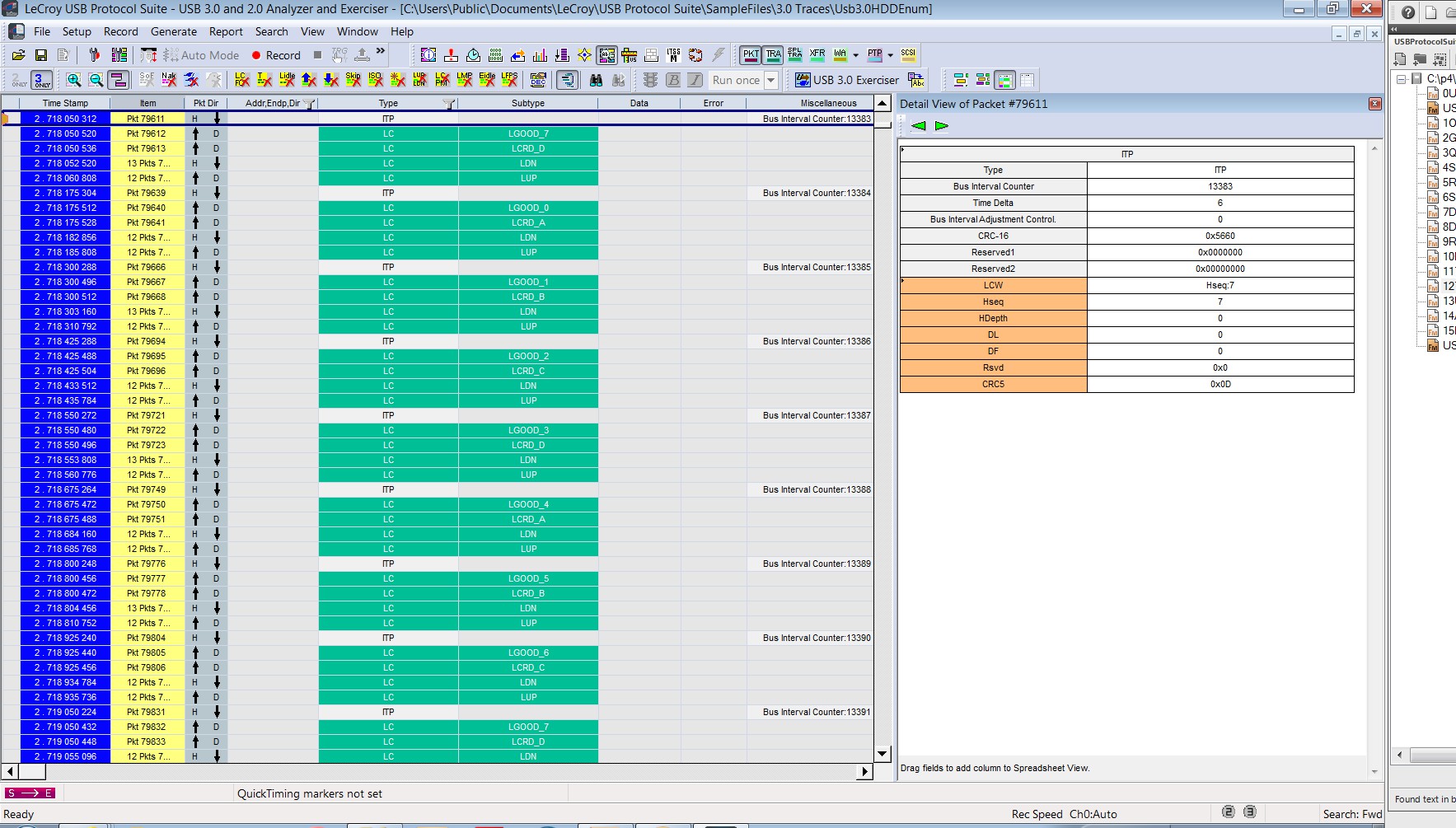Click the red Record button
The image size is (1456, 828).
[x=276, y=55]
